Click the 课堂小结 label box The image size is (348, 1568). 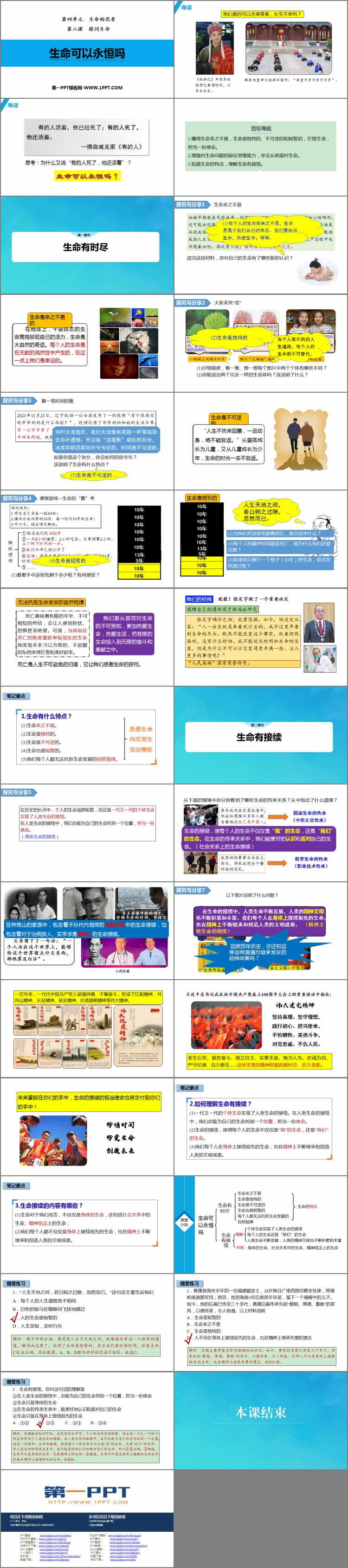pos(184,1222)
